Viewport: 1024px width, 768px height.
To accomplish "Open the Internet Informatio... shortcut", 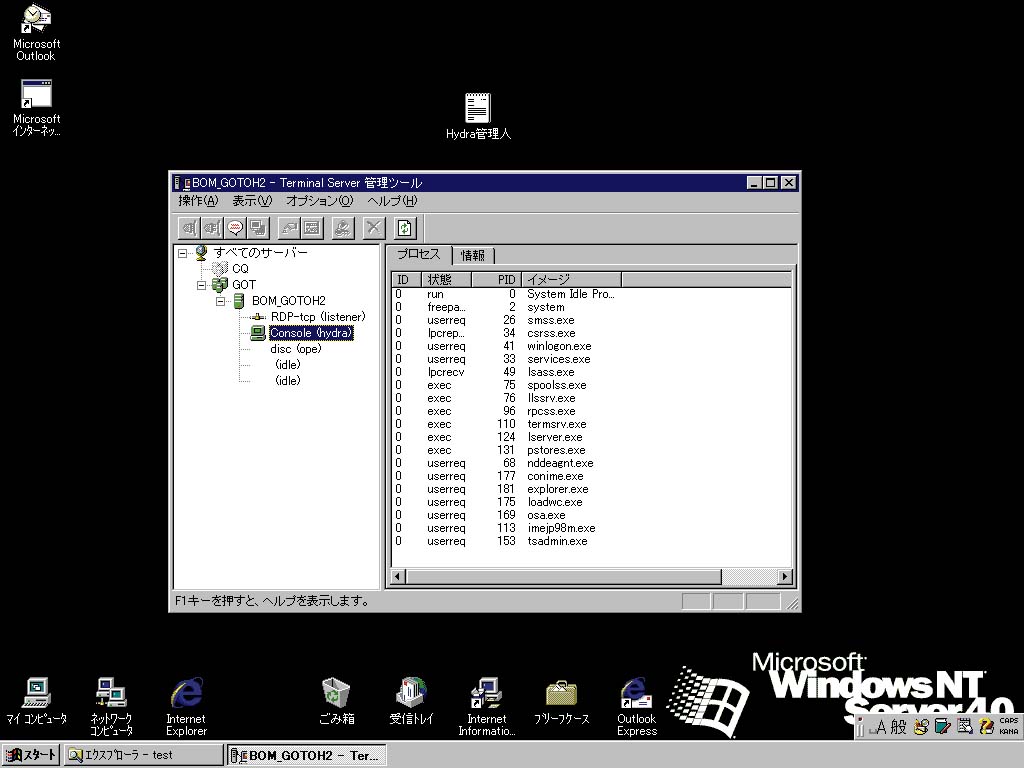I will point(487,707).
